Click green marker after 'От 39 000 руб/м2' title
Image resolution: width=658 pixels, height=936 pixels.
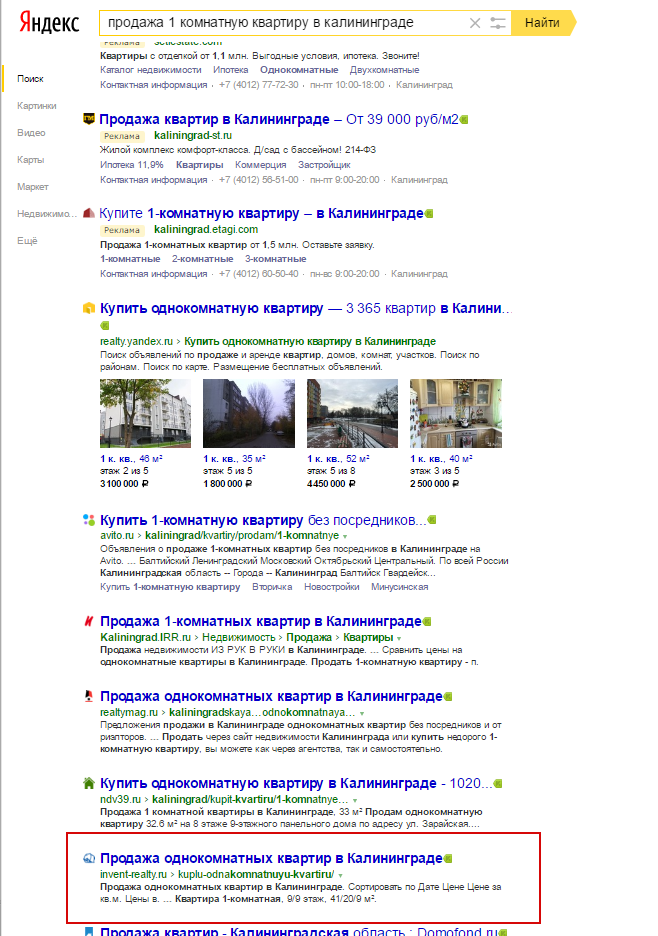[x=465, y=119]
